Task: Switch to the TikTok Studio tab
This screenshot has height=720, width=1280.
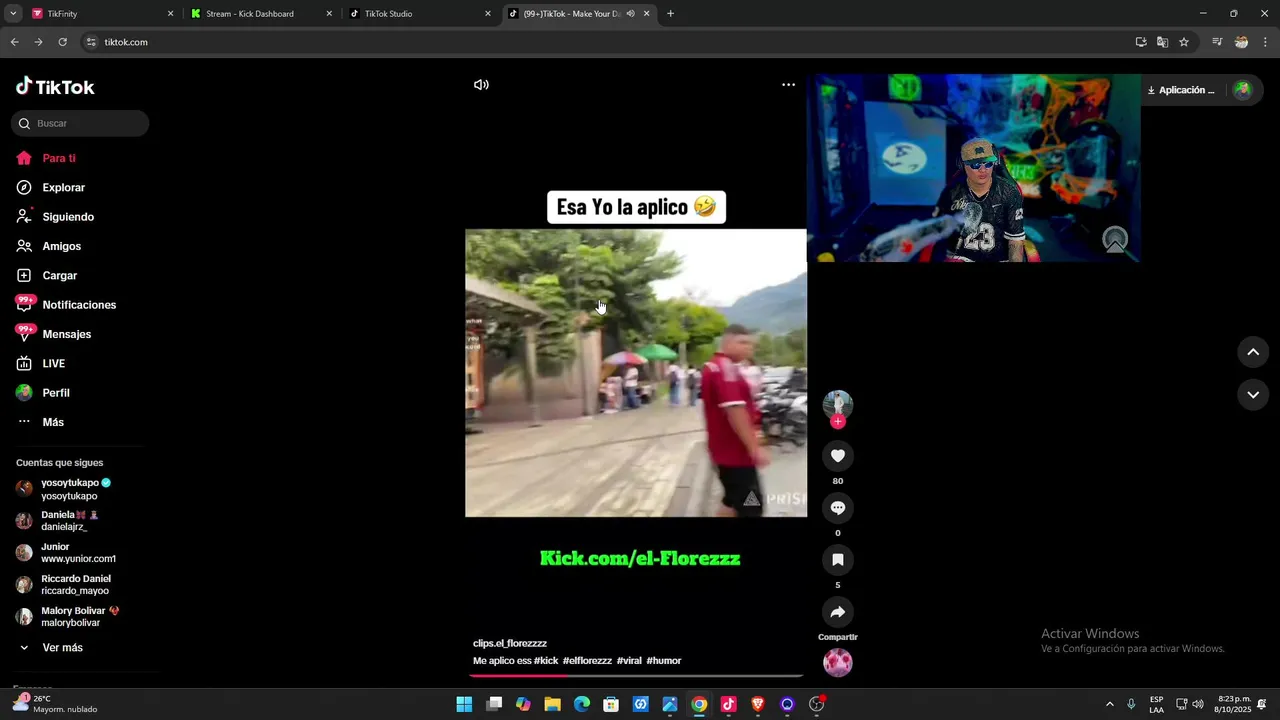Action: tap(419, 14)
